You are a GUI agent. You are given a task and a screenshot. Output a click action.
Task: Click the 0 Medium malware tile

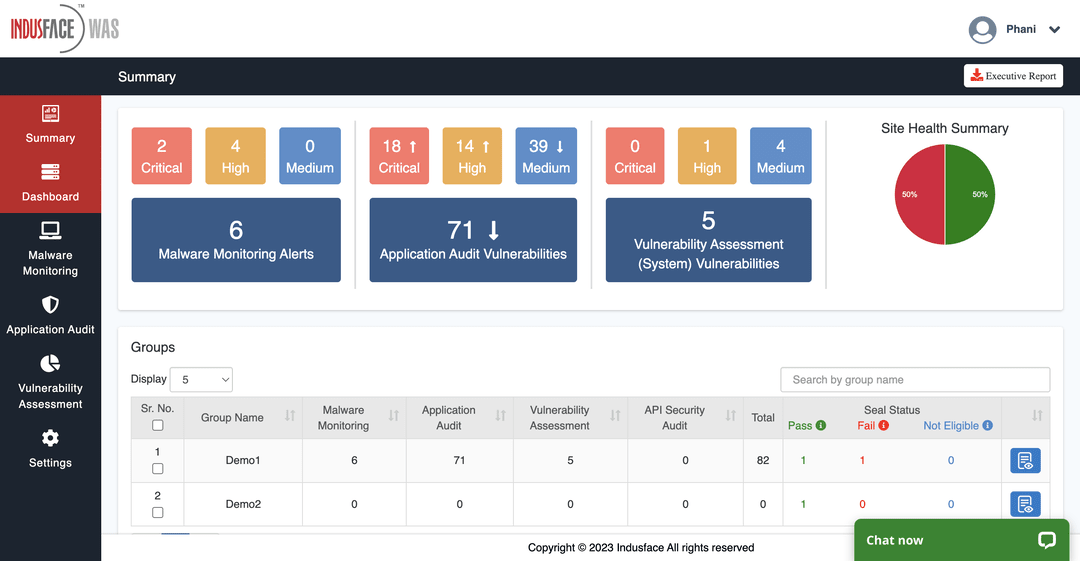pos(310,156)
